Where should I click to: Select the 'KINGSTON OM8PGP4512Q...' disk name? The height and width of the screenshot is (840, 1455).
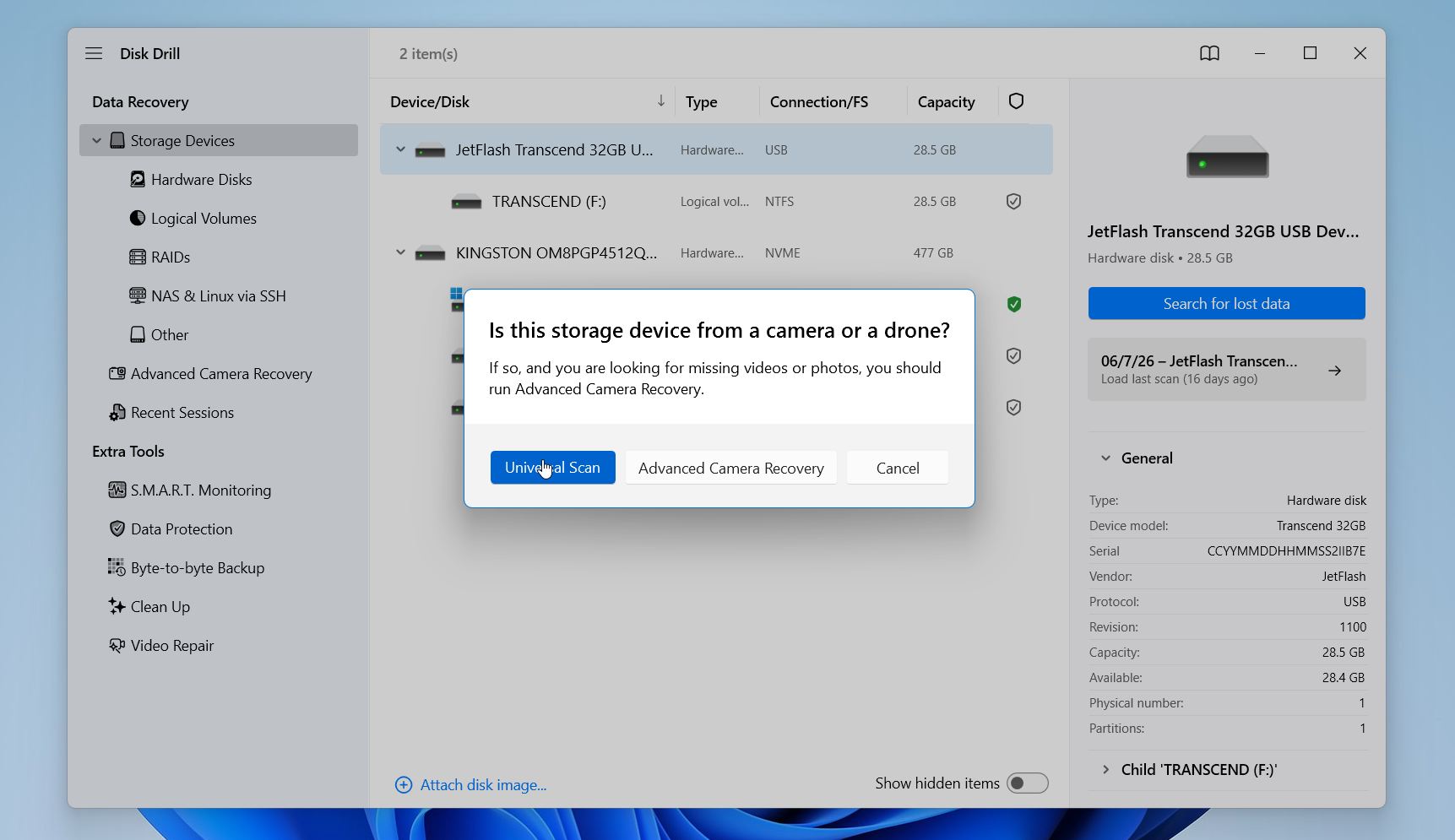point(556,252)
